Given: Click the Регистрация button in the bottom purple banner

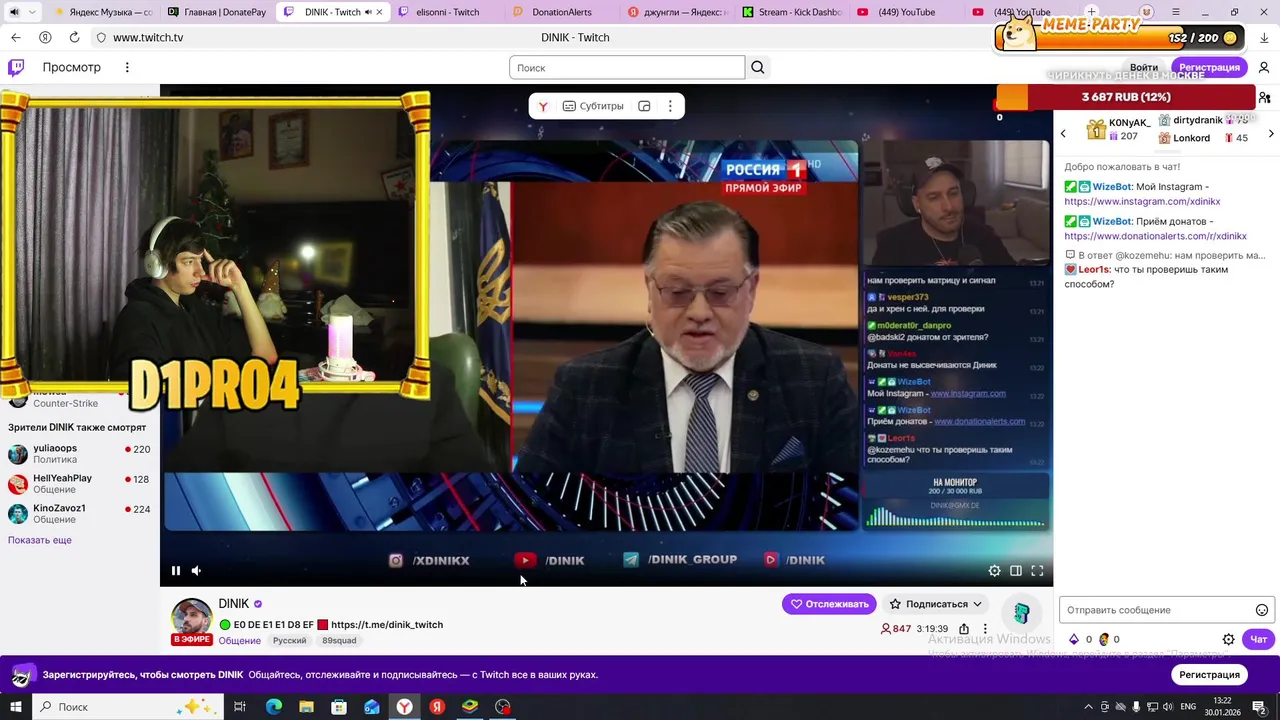Looking at the screenshot, I should 1209,675.
